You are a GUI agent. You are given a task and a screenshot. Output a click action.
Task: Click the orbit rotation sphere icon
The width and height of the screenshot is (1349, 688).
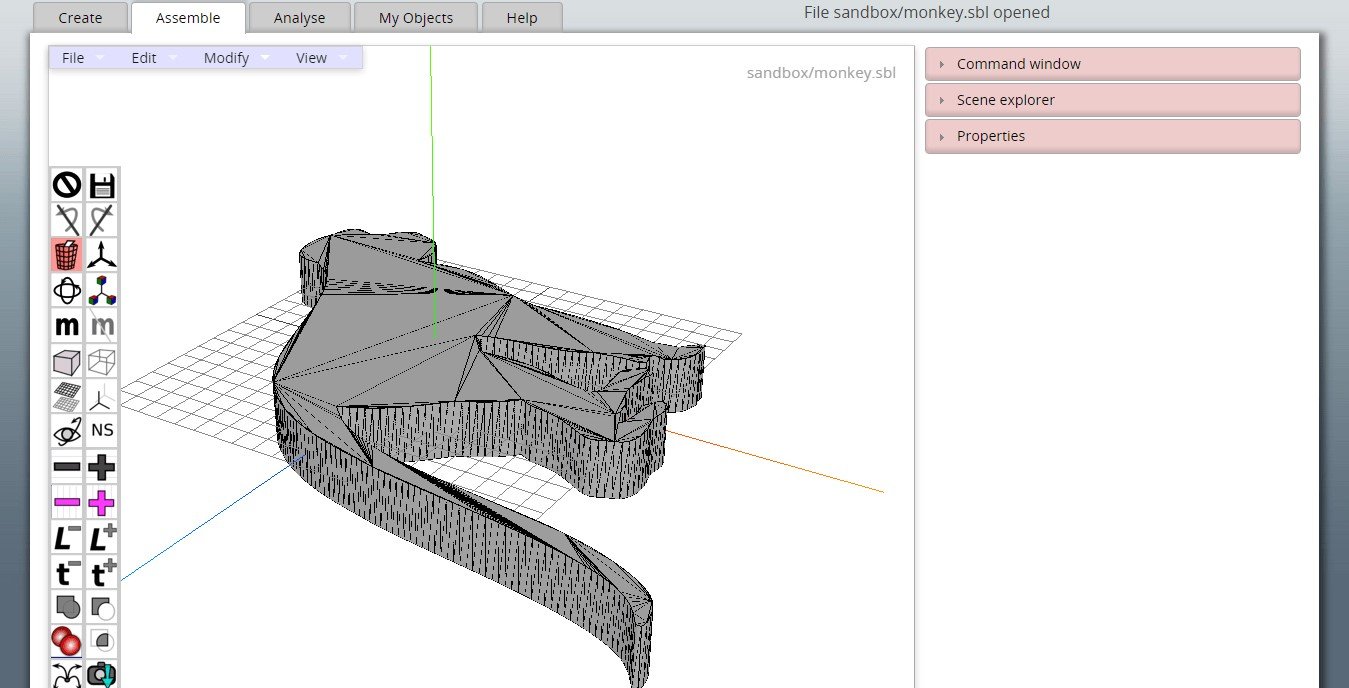[67, 290]
